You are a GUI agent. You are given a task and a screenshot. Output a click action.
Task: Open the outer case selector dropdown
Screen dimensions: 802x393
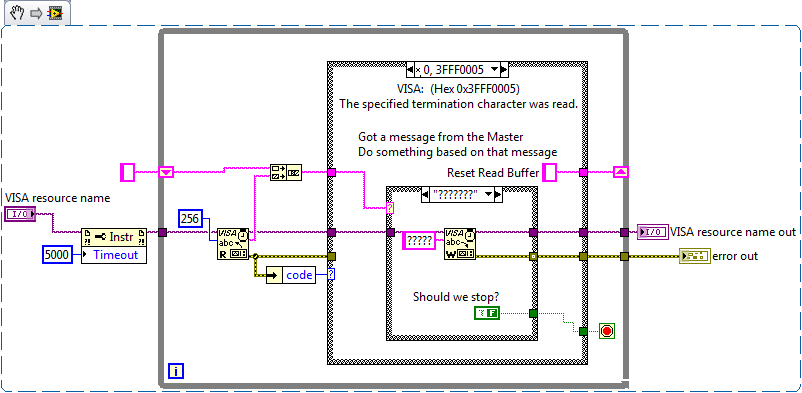pyautogui.click(x=494, y=69)
